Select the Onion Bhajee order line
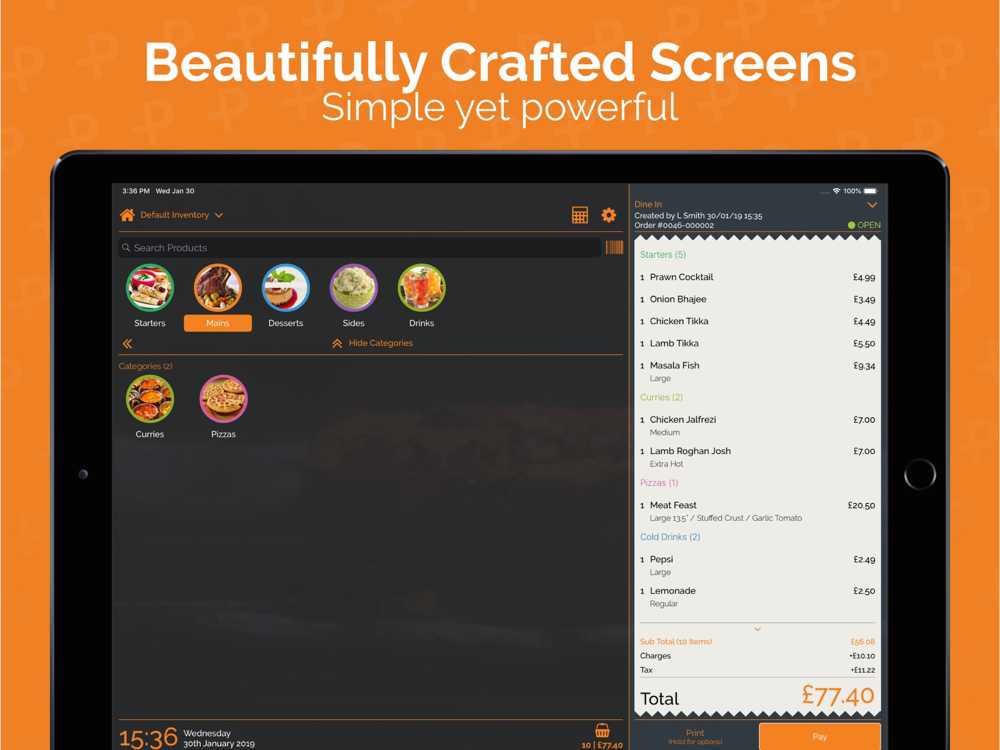The height and width of the screenshot is (750, 1000). click(x=758, y=299)
